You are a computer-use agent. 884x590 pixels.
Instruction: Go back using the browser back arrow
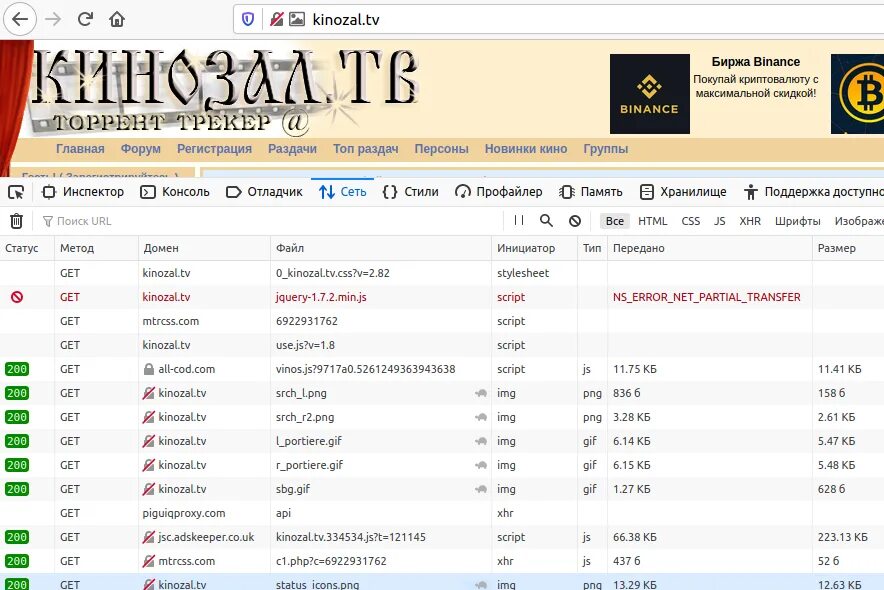(x=20, y=19)
